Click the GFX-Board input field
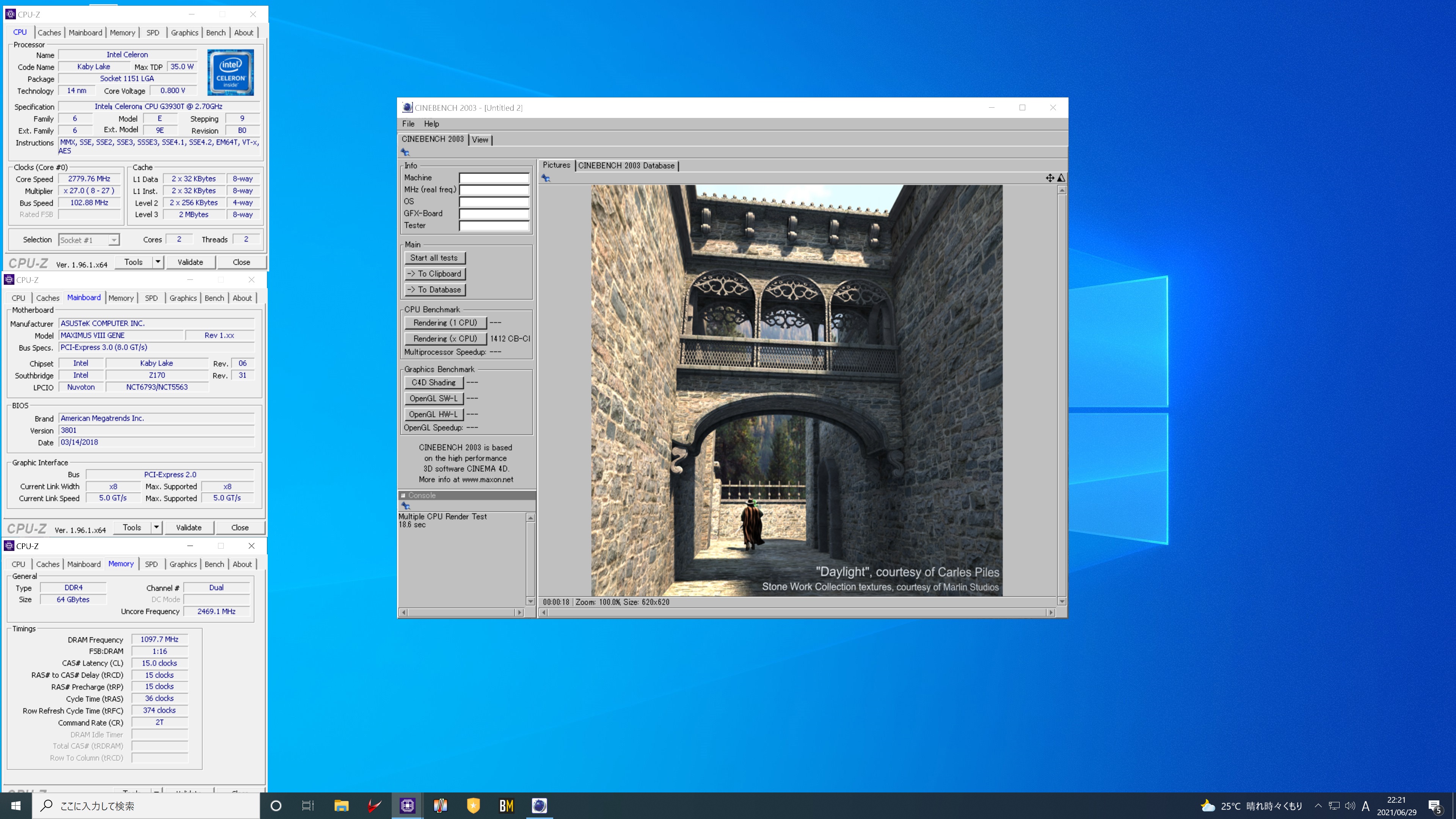This screenshot has height=819, width=1456. pyautogui.click(x=494, y=213)
